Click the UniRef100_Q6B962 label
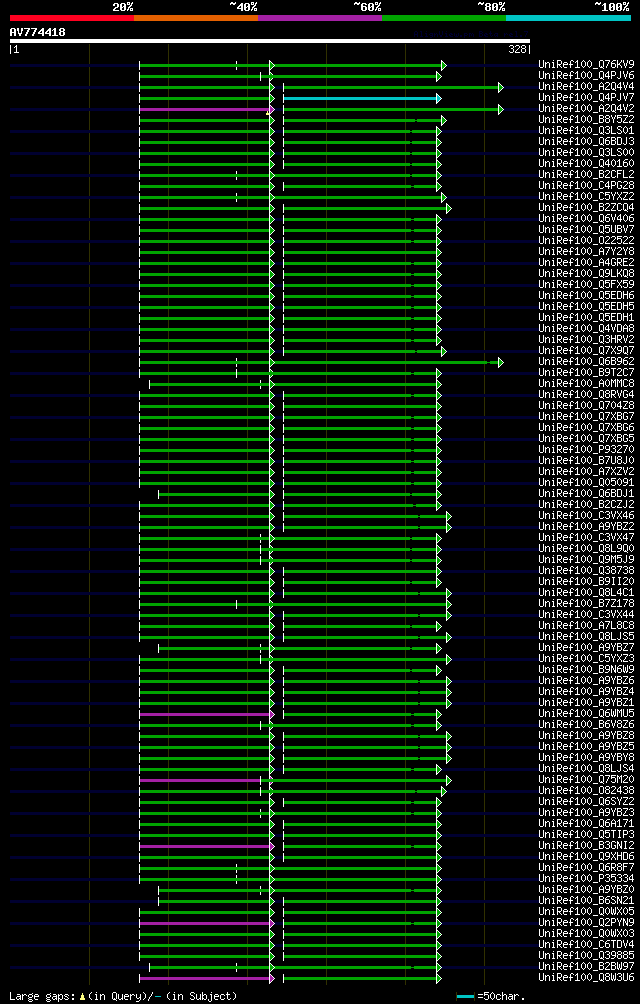Screen dimensions: 640x1004 586,362
